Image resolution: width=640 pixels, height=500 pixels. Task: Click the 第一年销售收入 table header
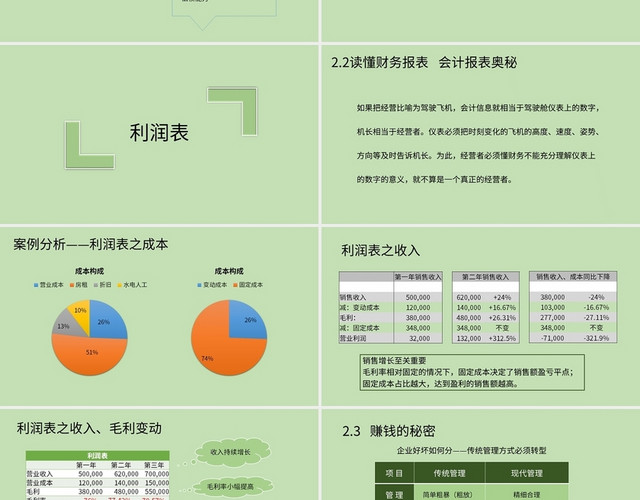click(x=418, y=277)
